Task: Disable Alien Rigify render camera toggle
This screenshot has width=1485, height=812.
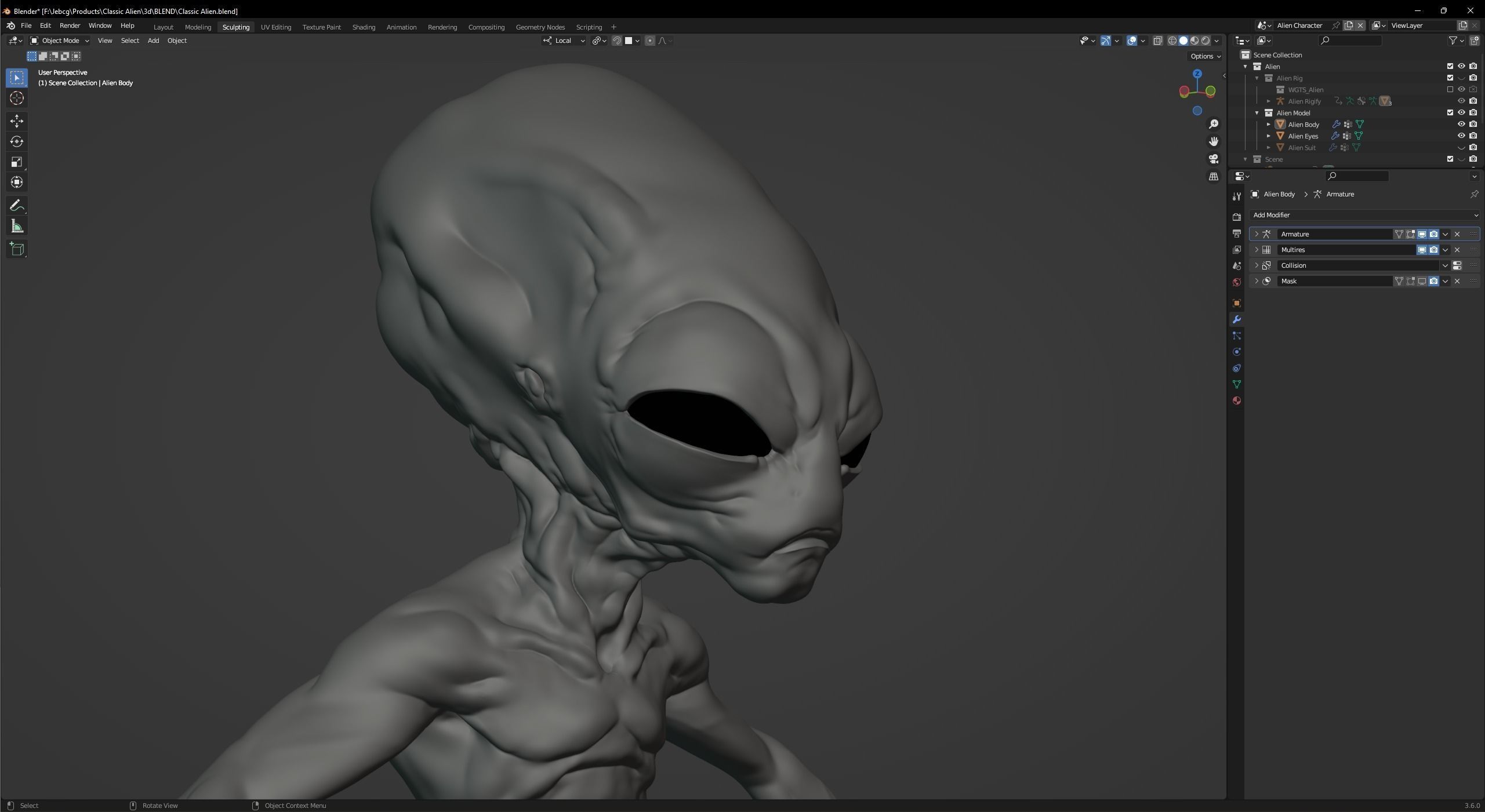Action: click(1473, 101)
